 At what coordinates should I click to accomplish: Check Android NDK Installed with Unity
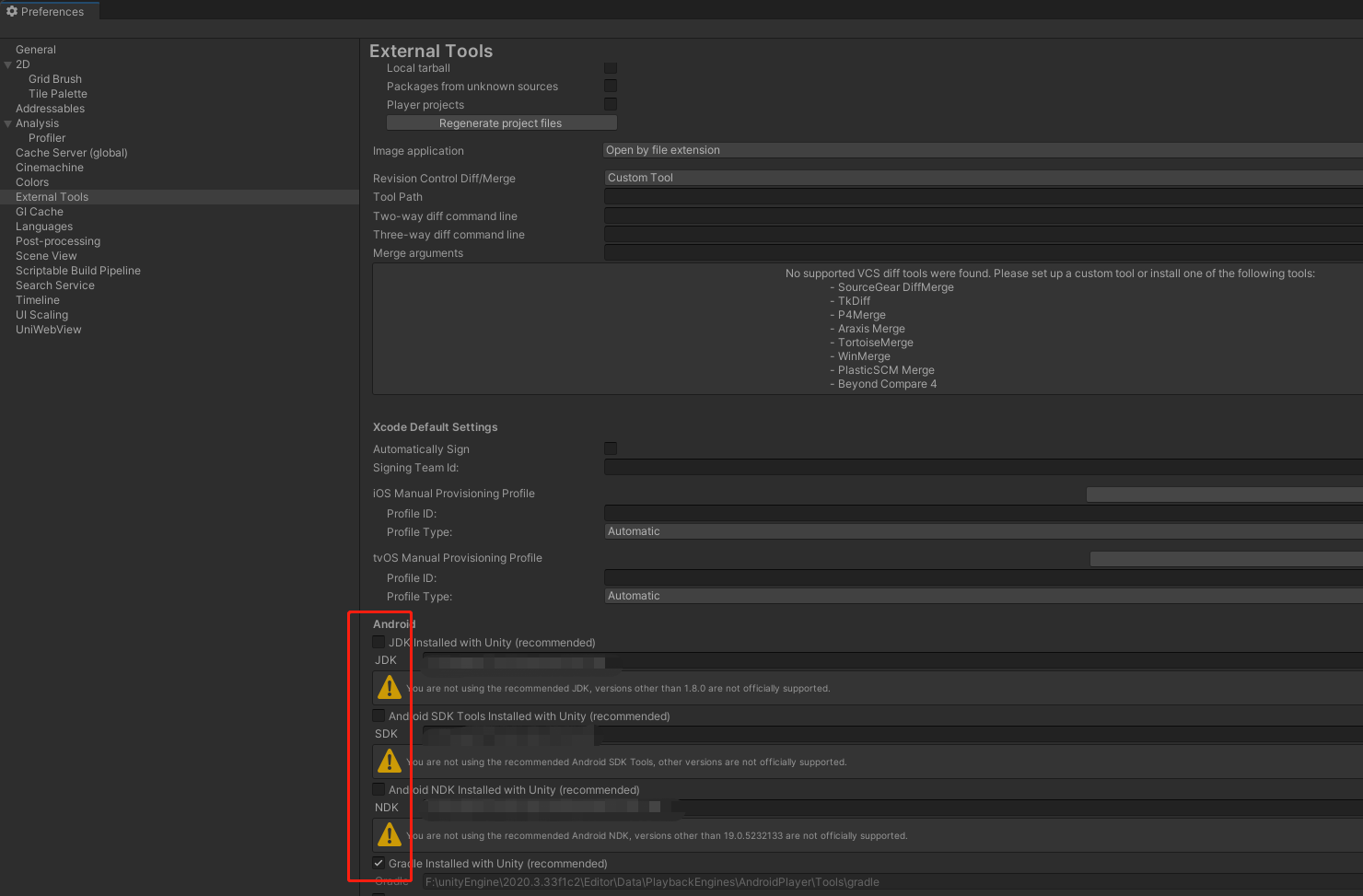(x=379, y=789)
